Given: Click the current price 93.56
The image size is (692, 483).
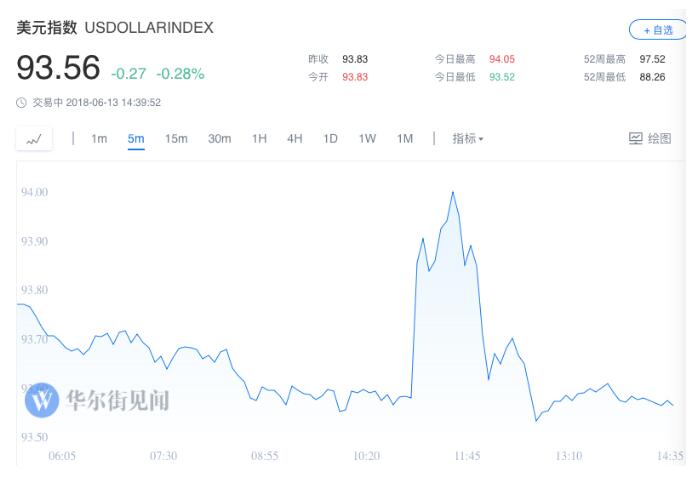Looking at the screenshot, I should (x=58, y=68).
